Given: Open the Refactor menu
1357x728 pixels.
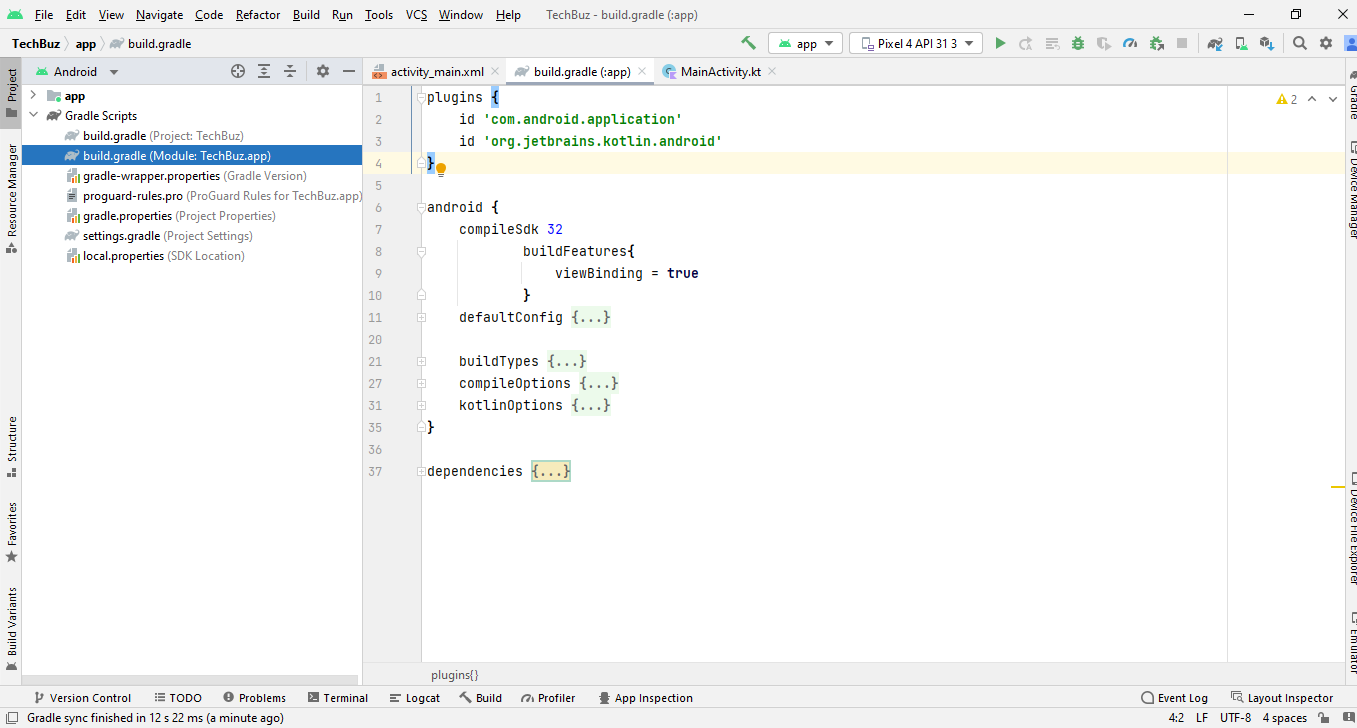Looking at the screenshot, I should point(257,15).
